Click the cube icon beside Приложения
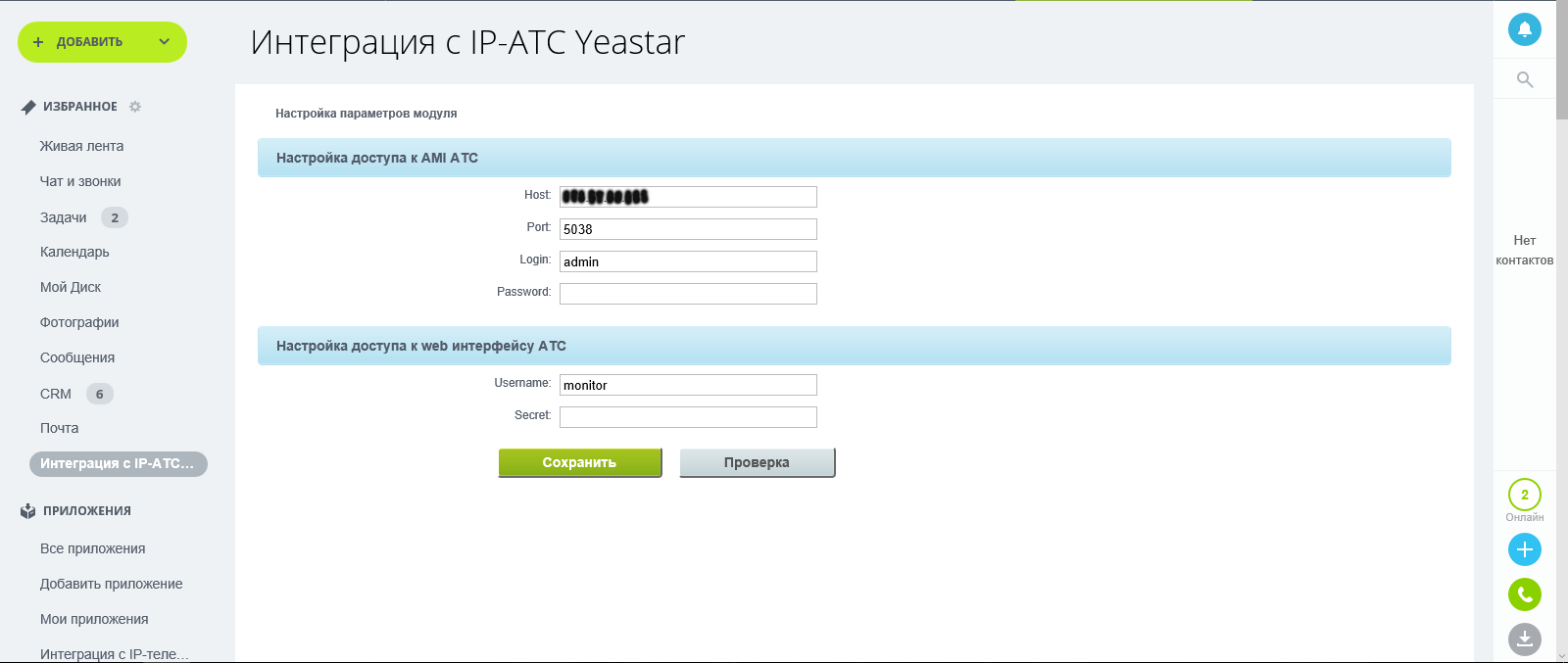The image size is (1568, 663). tap(28, 511)
